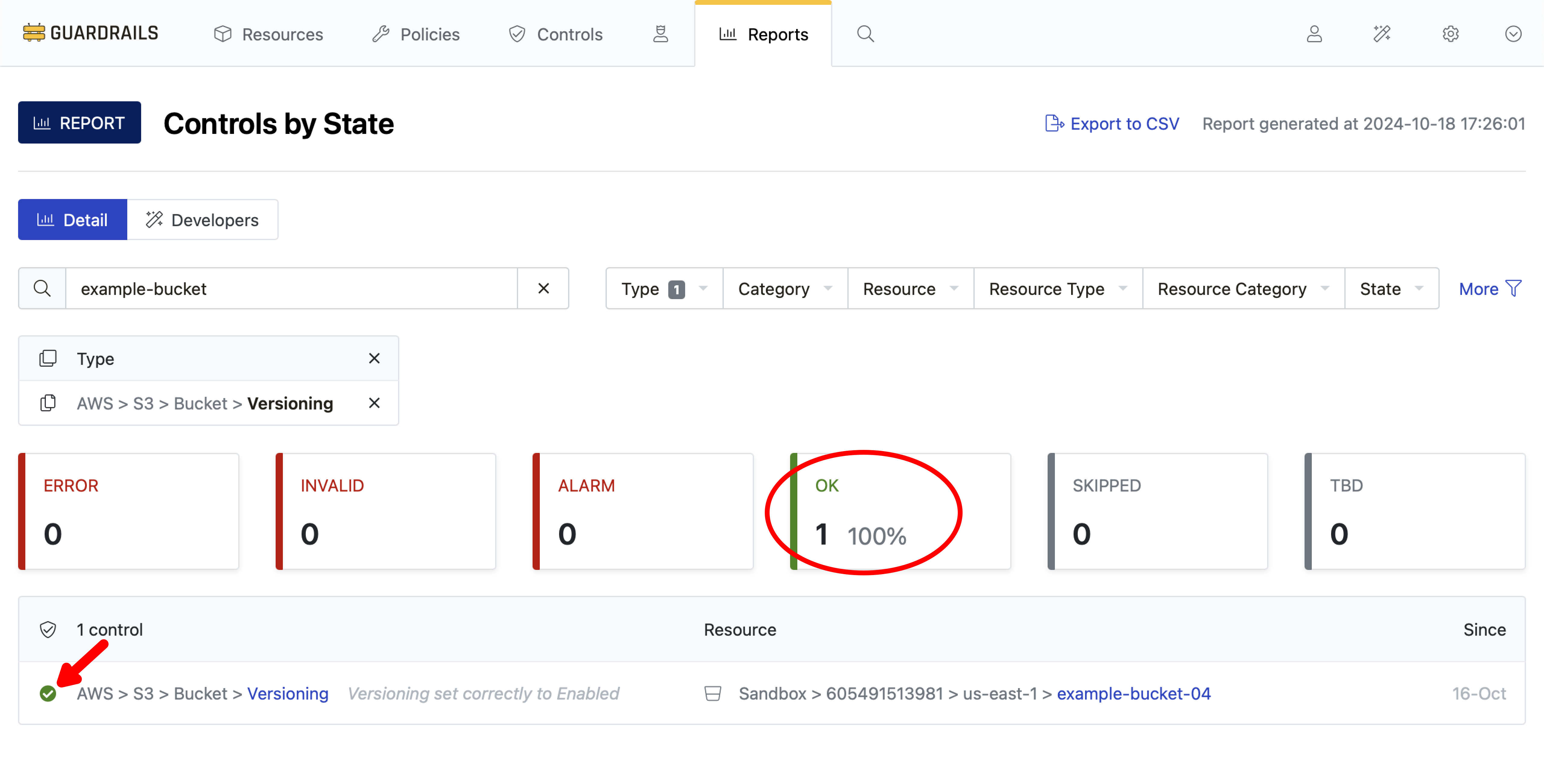The width and height of the screenshot is (1544, 784).
Task: Open Policies via the wrench icon
Action: [416, 33]
